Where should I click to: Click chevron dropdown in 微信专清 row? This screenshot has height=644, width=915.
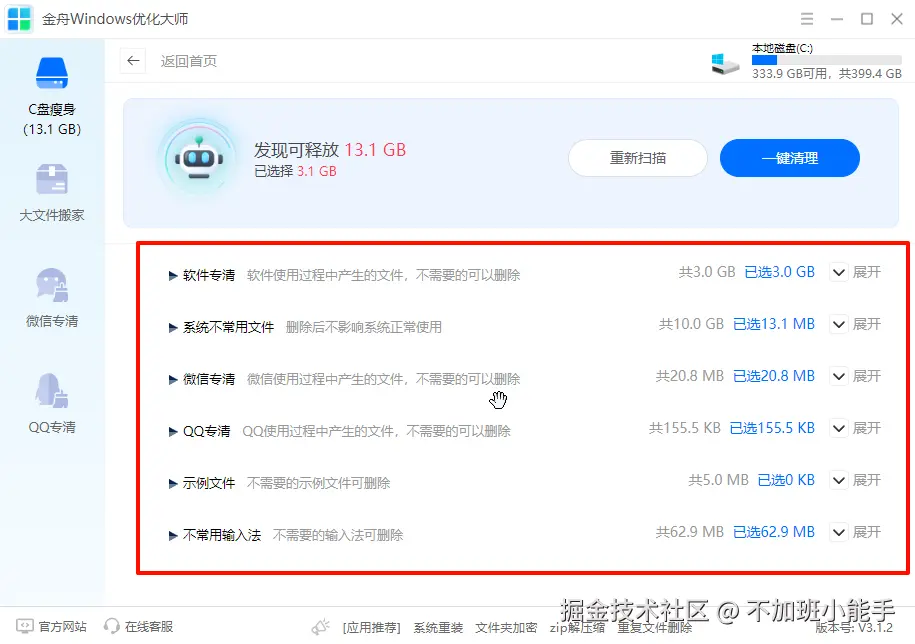click(x=839, y=376)
